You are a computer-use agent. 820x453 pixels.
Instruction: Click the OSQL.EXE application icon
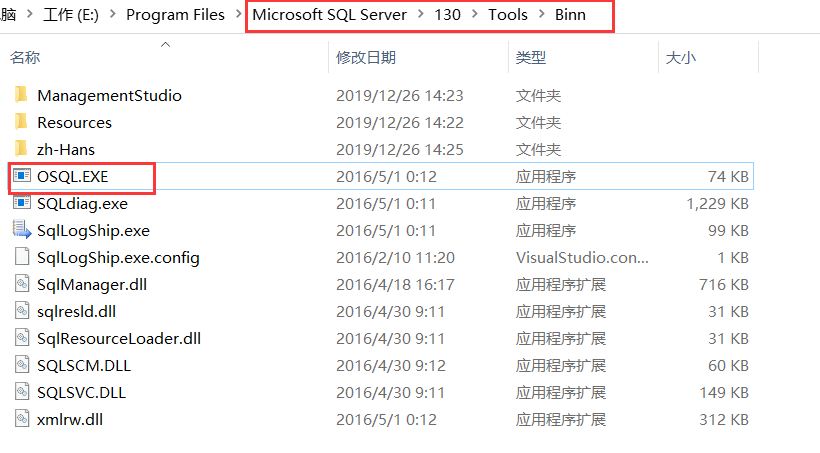coord(22,176)
